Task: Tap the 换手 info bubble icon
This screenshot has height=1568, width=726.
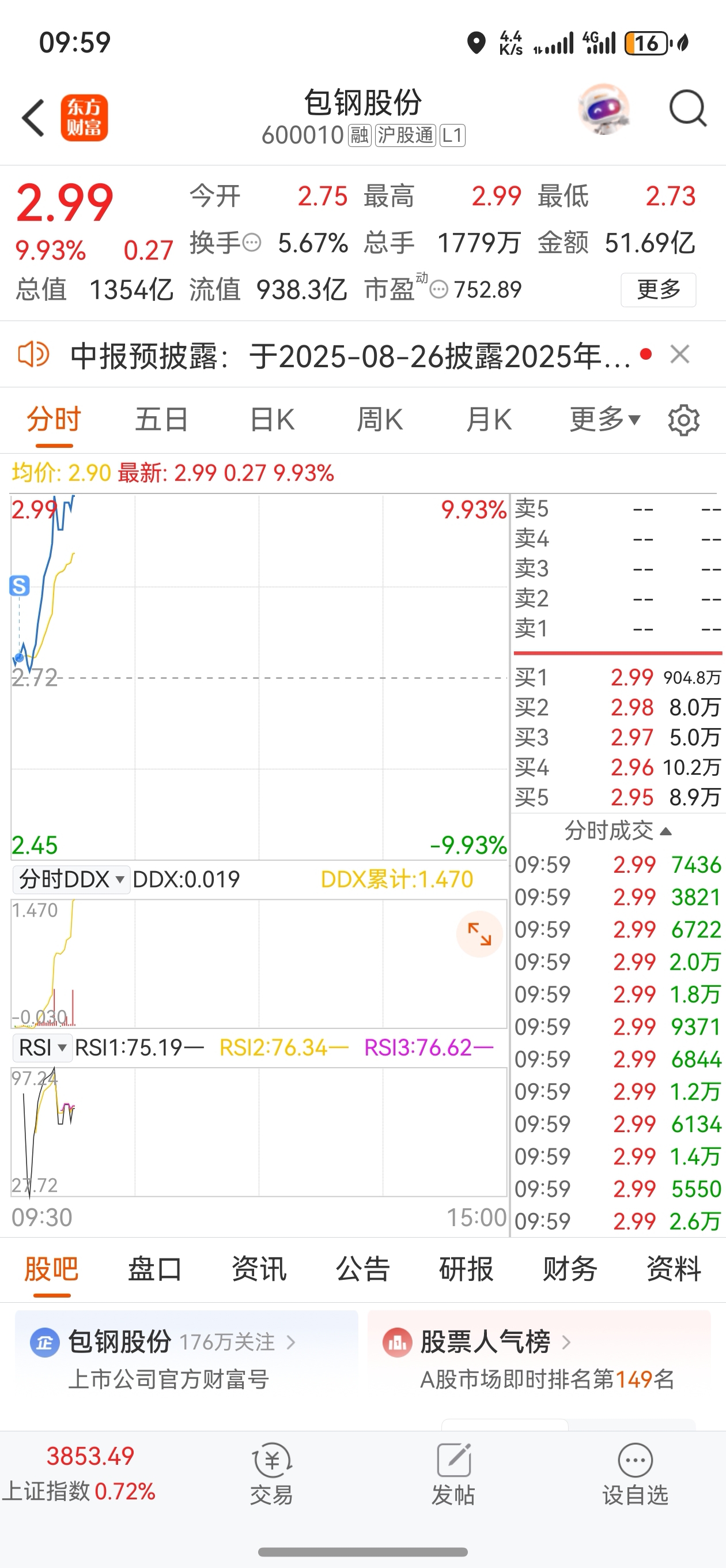Action: point(252,243)
